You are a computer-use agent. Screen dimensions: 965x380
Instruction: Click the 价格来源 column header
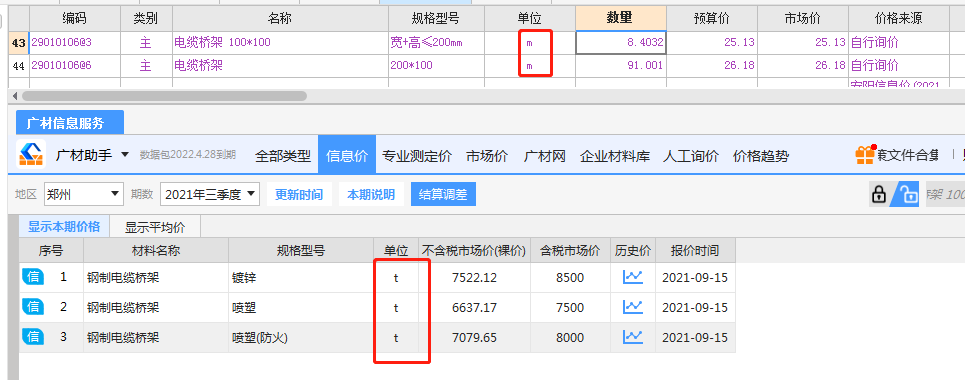[x=898, y=18]
